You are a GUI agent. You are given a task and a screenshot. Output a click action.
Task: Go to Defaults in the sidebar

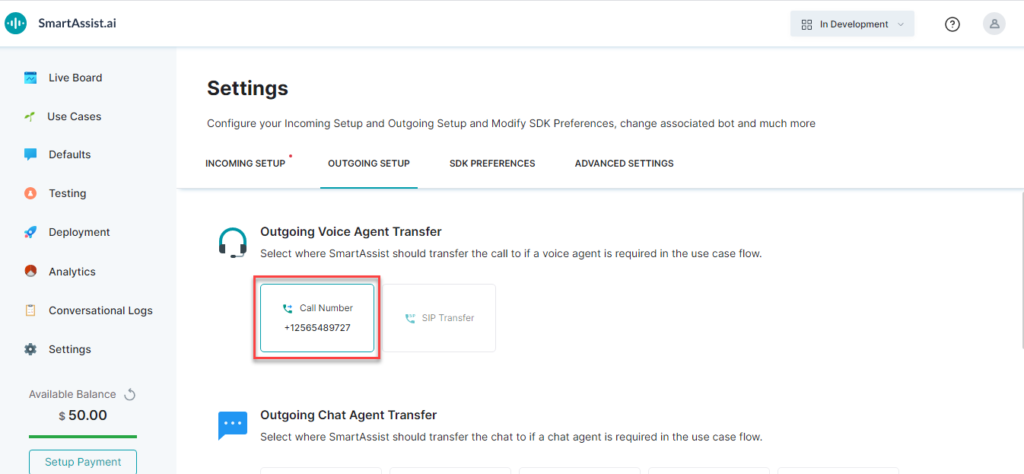pyautogui.click(x=69, y=155)
